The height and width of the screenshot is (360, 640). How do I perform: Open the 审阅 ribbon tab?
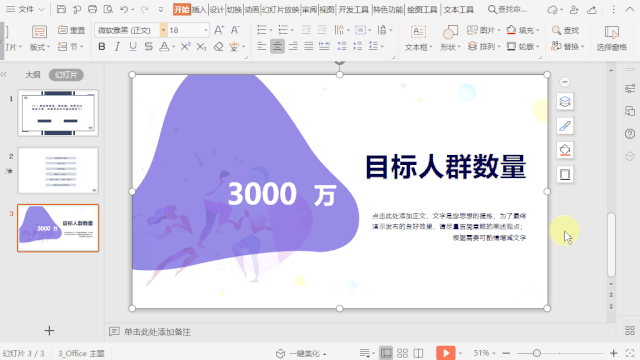(x=309, y=10)
